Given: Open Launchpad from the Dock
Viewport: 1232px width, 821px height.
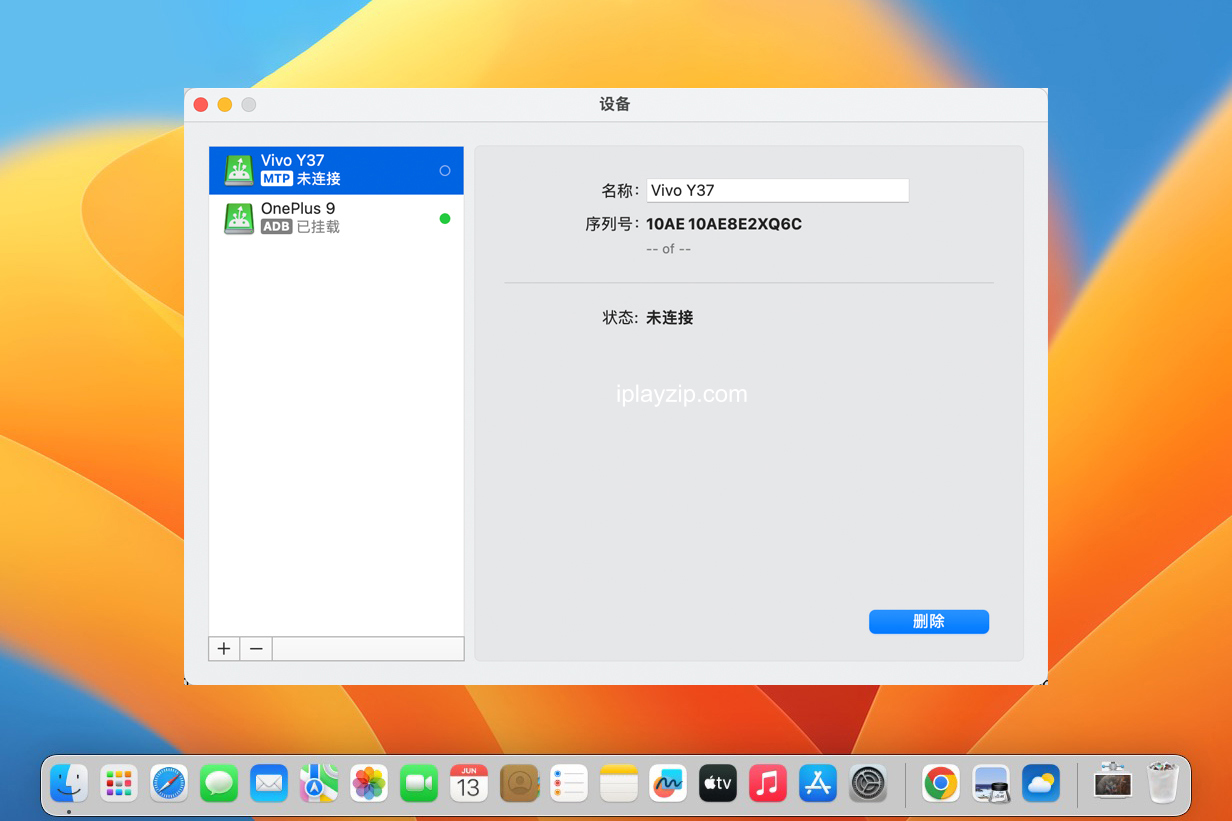Looking at the screenshot, I should (x=119, y=783).
